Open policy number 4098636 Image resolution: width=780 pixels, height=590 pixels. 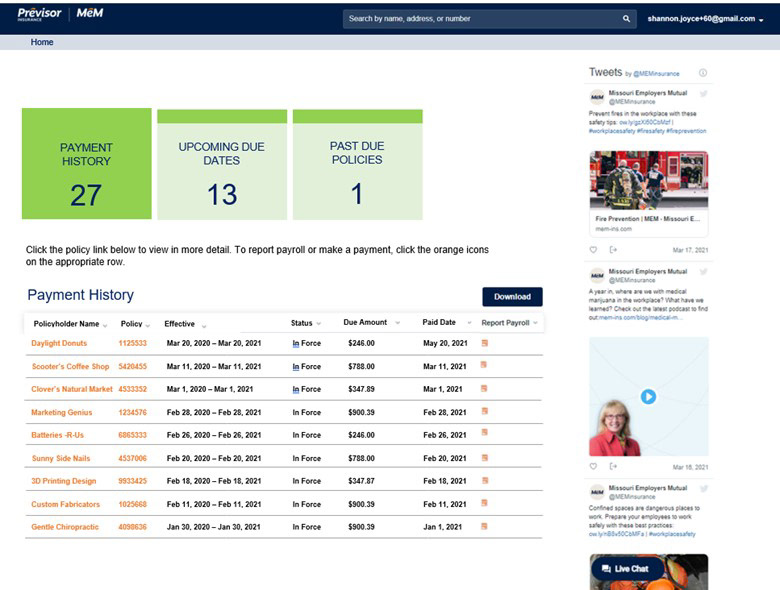click(132, 527)
